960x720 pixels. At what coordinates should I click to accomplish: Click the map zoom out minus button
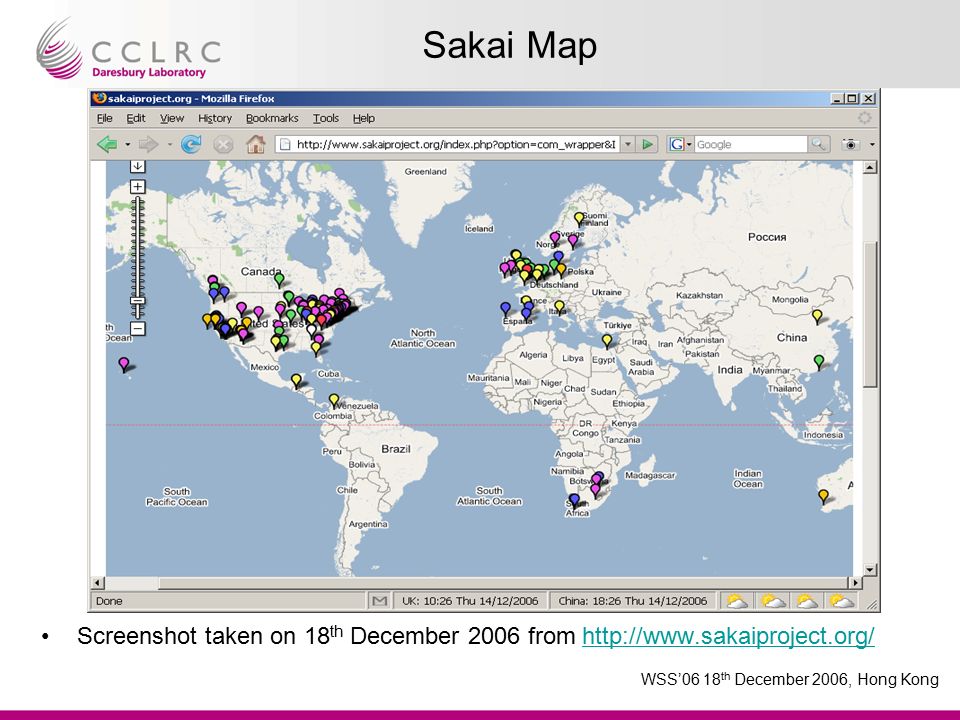click(x=138, y=329)
